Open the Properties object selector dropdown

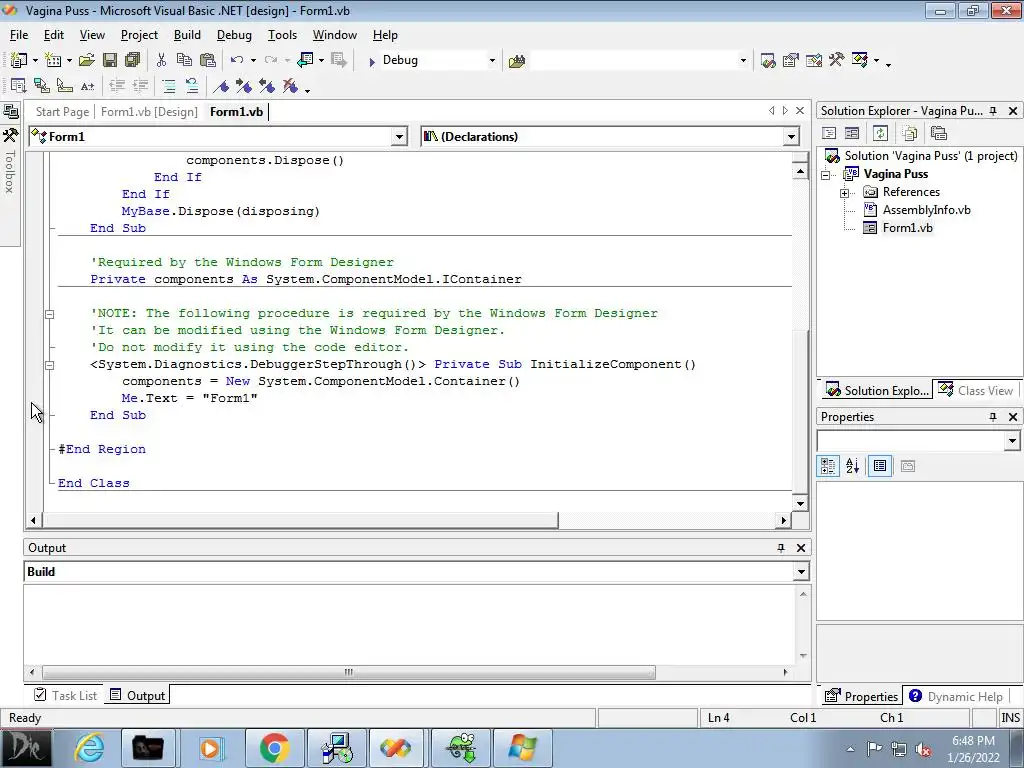click(x=1012, y=441)
